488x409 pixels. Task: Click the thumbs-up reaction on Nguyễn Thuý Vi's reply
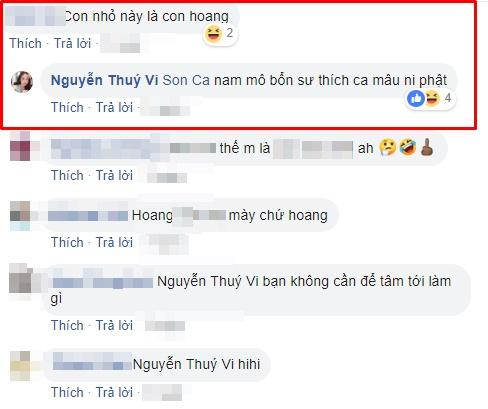pos(415,98)
